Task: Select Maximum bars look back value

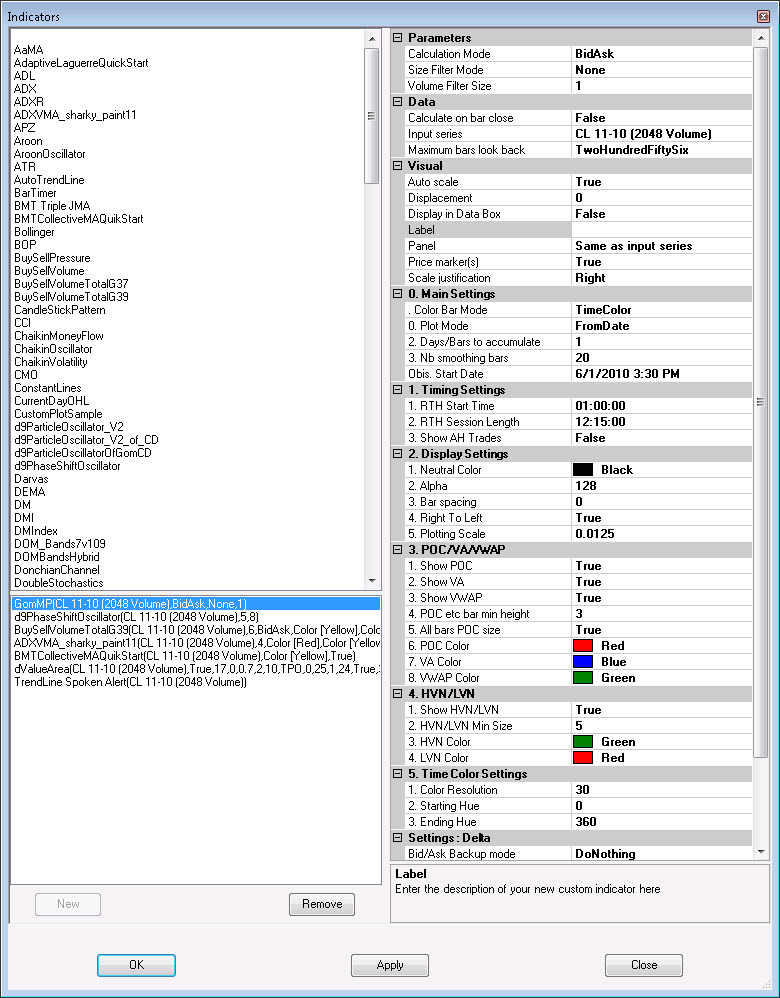Action: [x=662, y=150]
